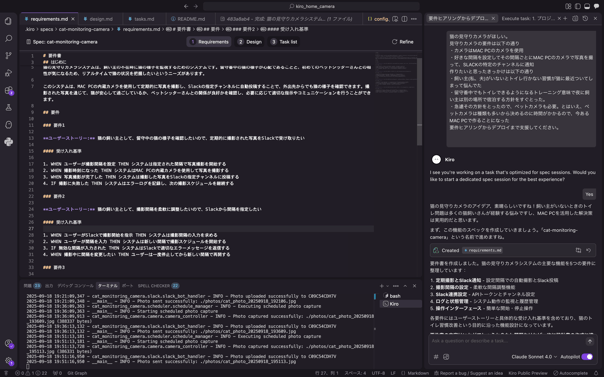The image size is (604, 377).
Task: Open the Claude Sonnet 4.0 model dropdown
Action: tap(534, 357)
